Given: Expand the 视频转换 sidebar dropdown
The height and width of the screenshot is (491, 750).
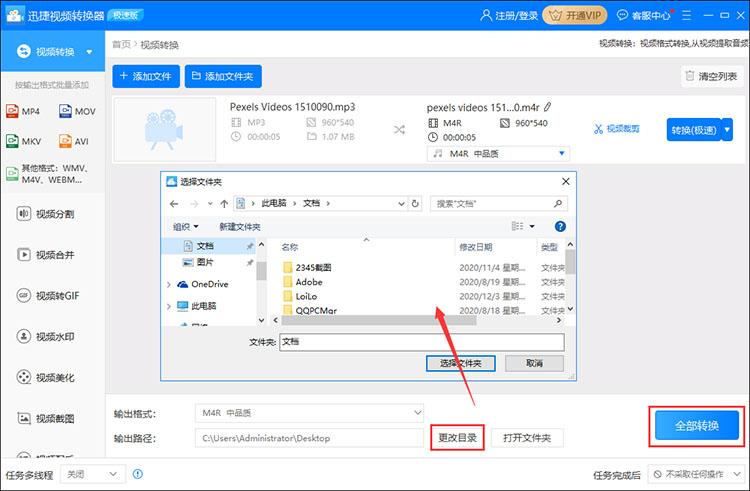Looking at the screenshot, I should pos(89,52).
